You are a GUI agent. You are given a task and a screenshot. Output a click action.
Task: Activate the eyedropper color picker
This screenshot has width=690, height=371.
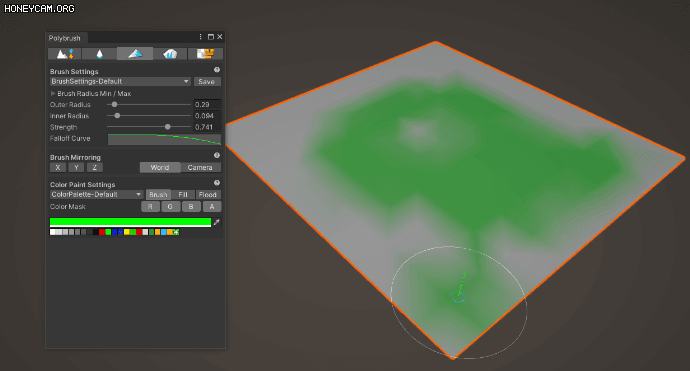click(x=217, y=222)
